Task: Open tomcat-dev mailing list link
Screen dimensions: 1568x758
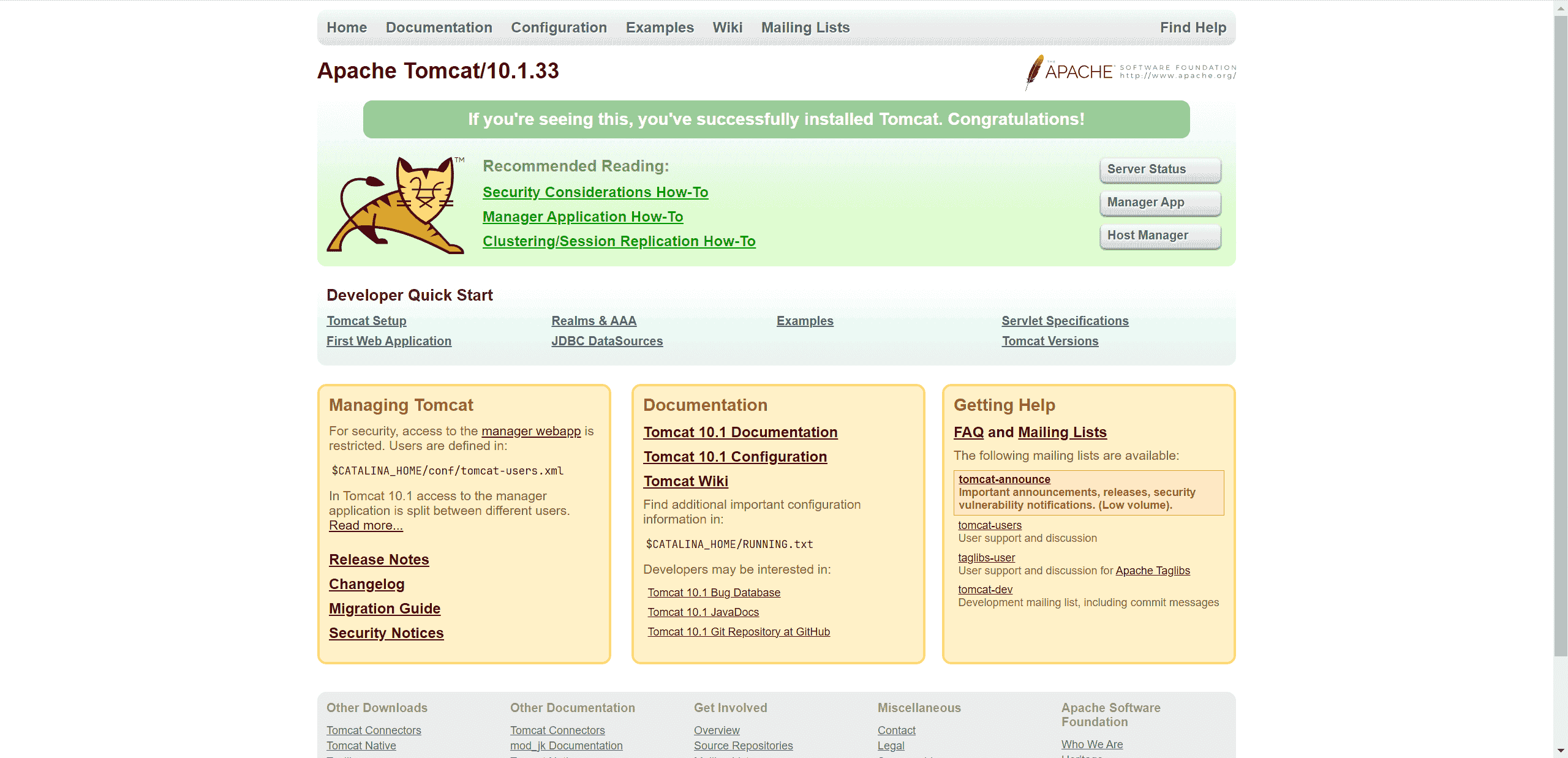Action: (x=985, y=590)
